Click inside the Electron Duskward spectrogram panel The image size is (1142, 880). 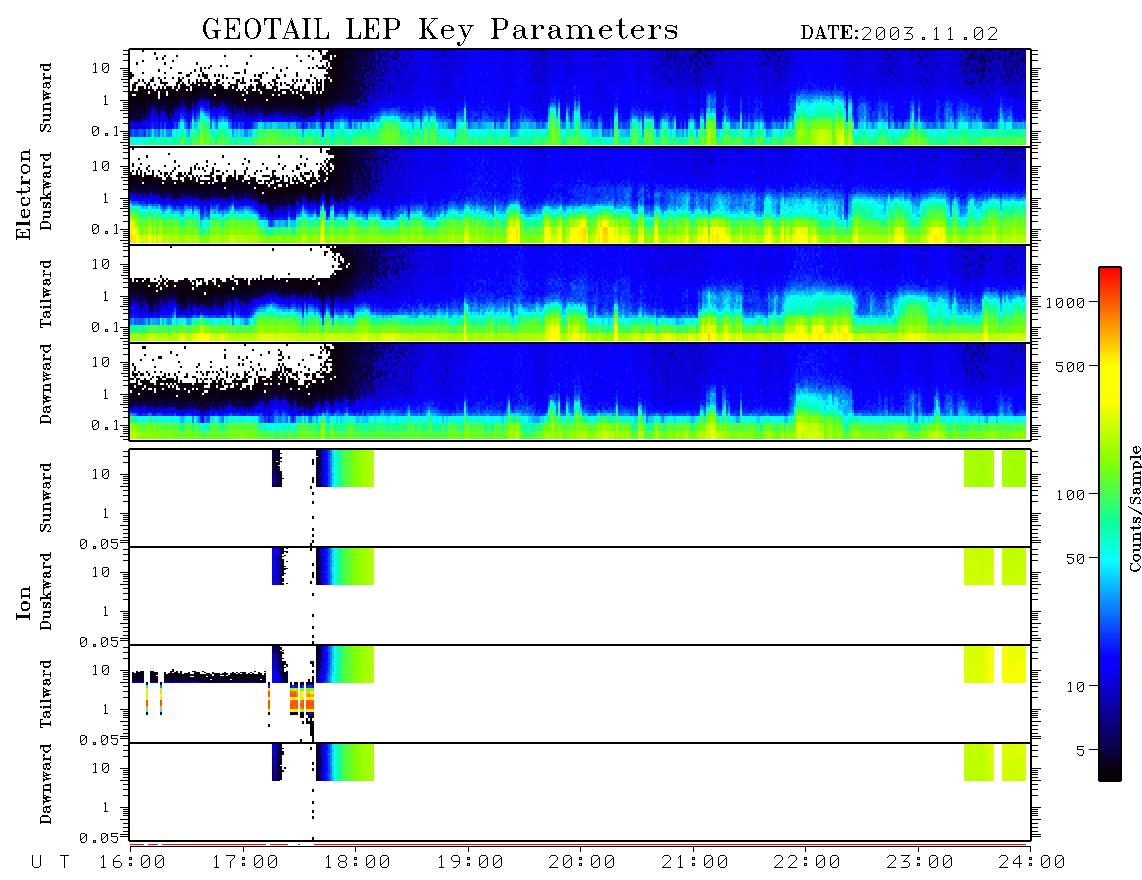click(x=578, y=195)
